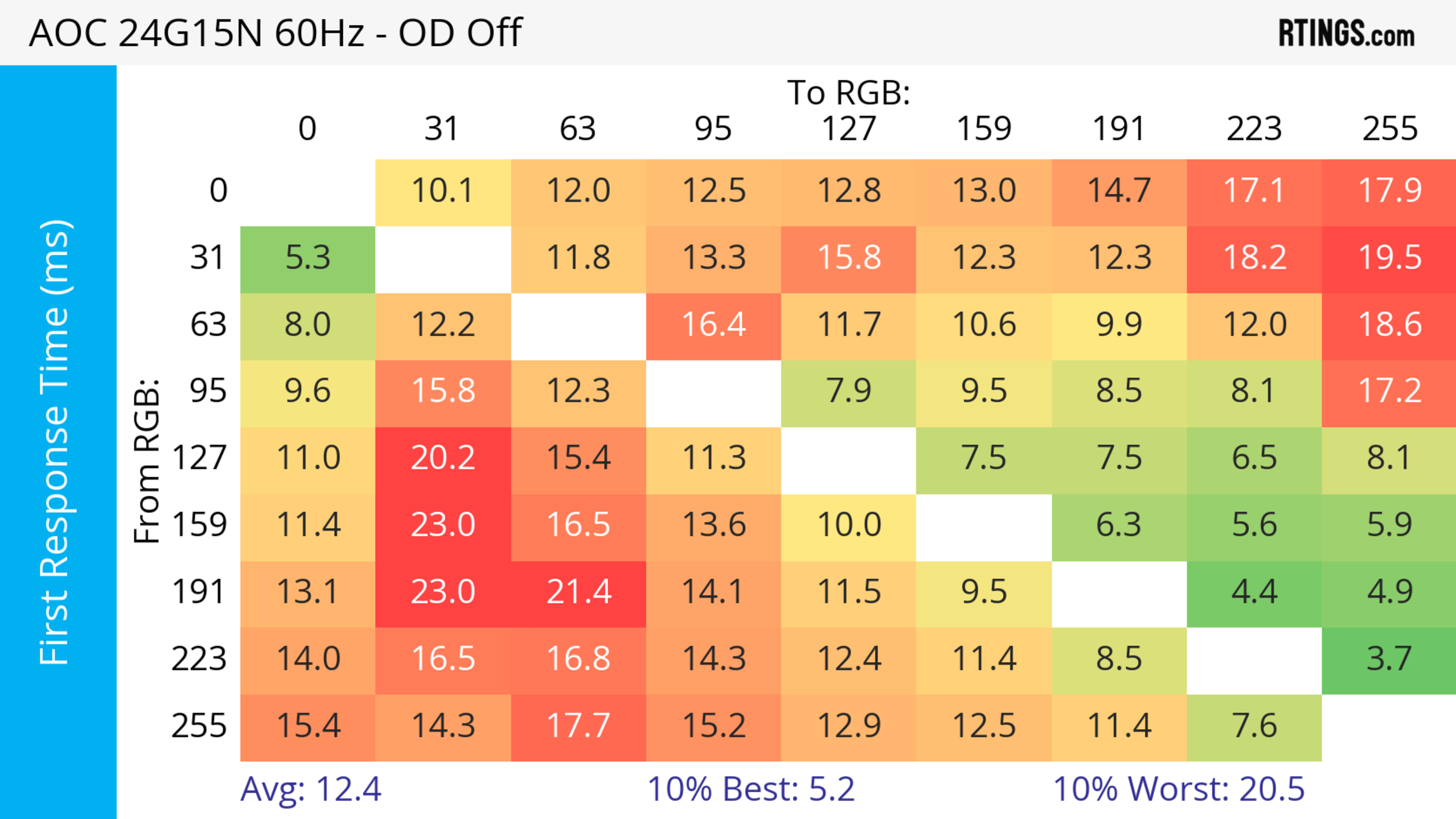
Task: Click the yellow 10.1 cell
Action: (442, 191)
